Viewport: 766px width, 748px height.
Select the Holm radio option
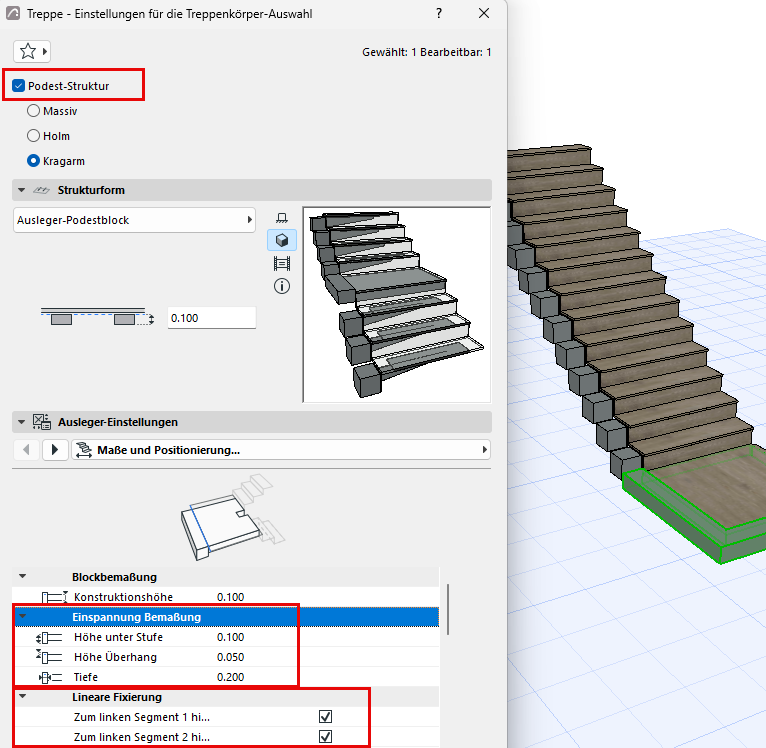[x=33, y=136]
